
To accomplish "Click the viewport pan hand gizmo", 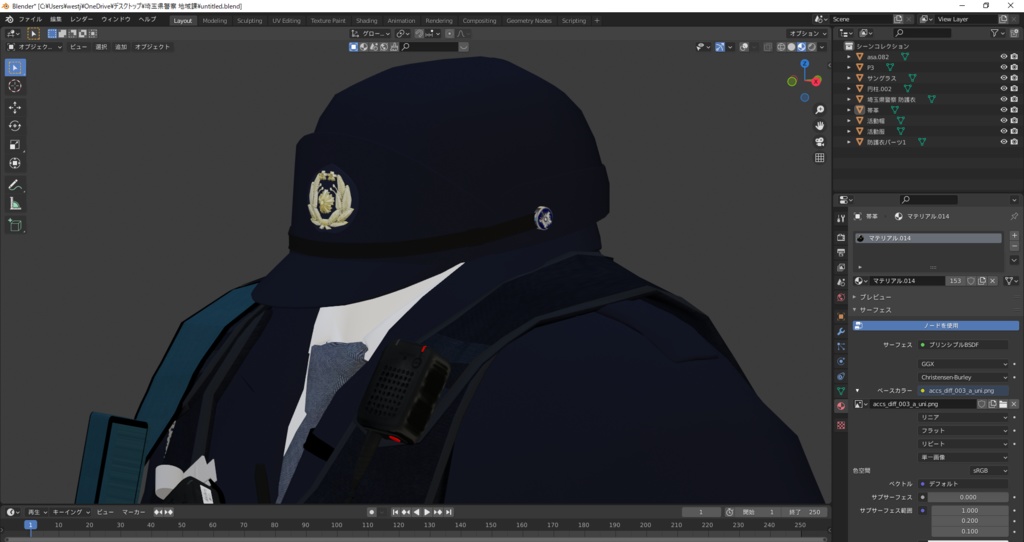I will pos(820,125).
